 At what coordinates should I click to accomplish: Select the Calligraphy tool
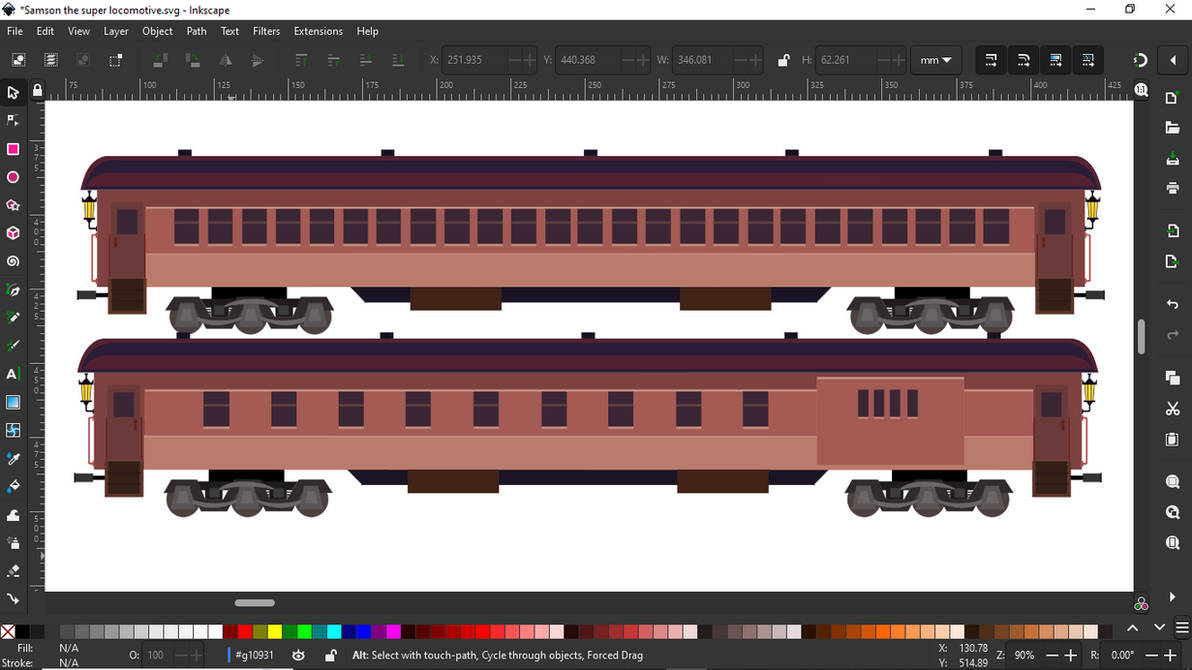click(x=13, y=346)
